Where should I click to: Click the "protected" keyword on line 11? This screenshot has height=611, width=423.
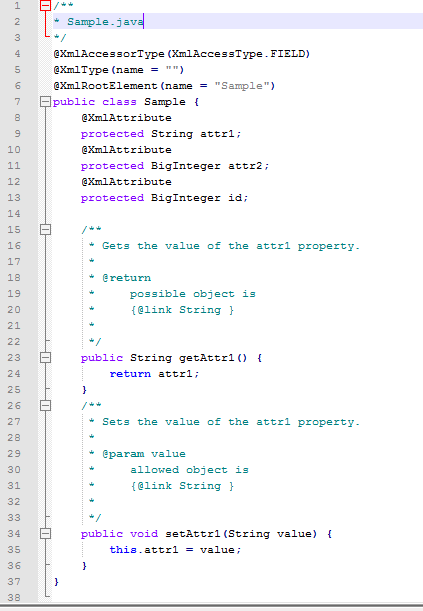(113, 166)
